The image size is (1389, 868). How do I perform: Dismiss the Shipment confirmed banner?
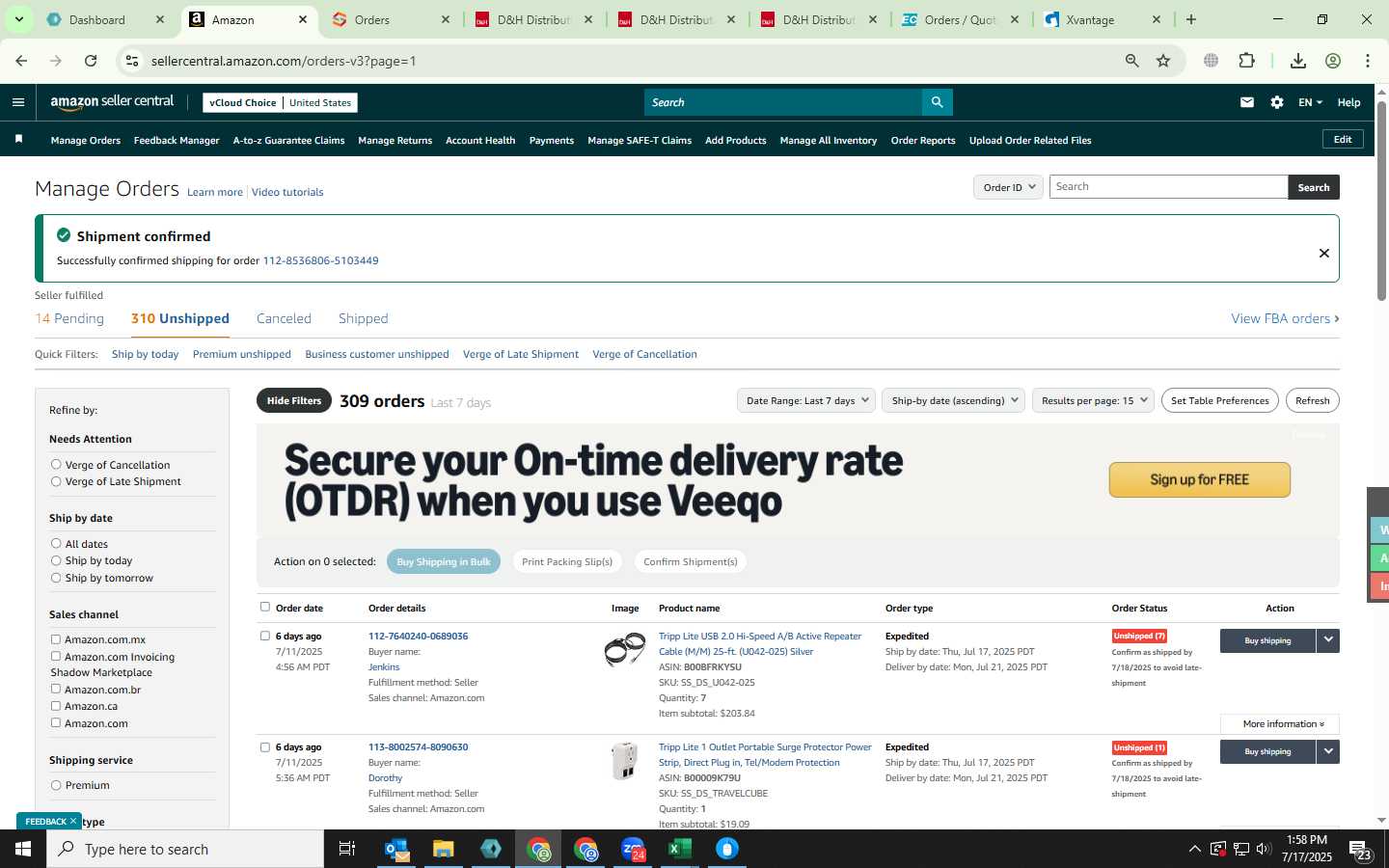click(1324, 253)
